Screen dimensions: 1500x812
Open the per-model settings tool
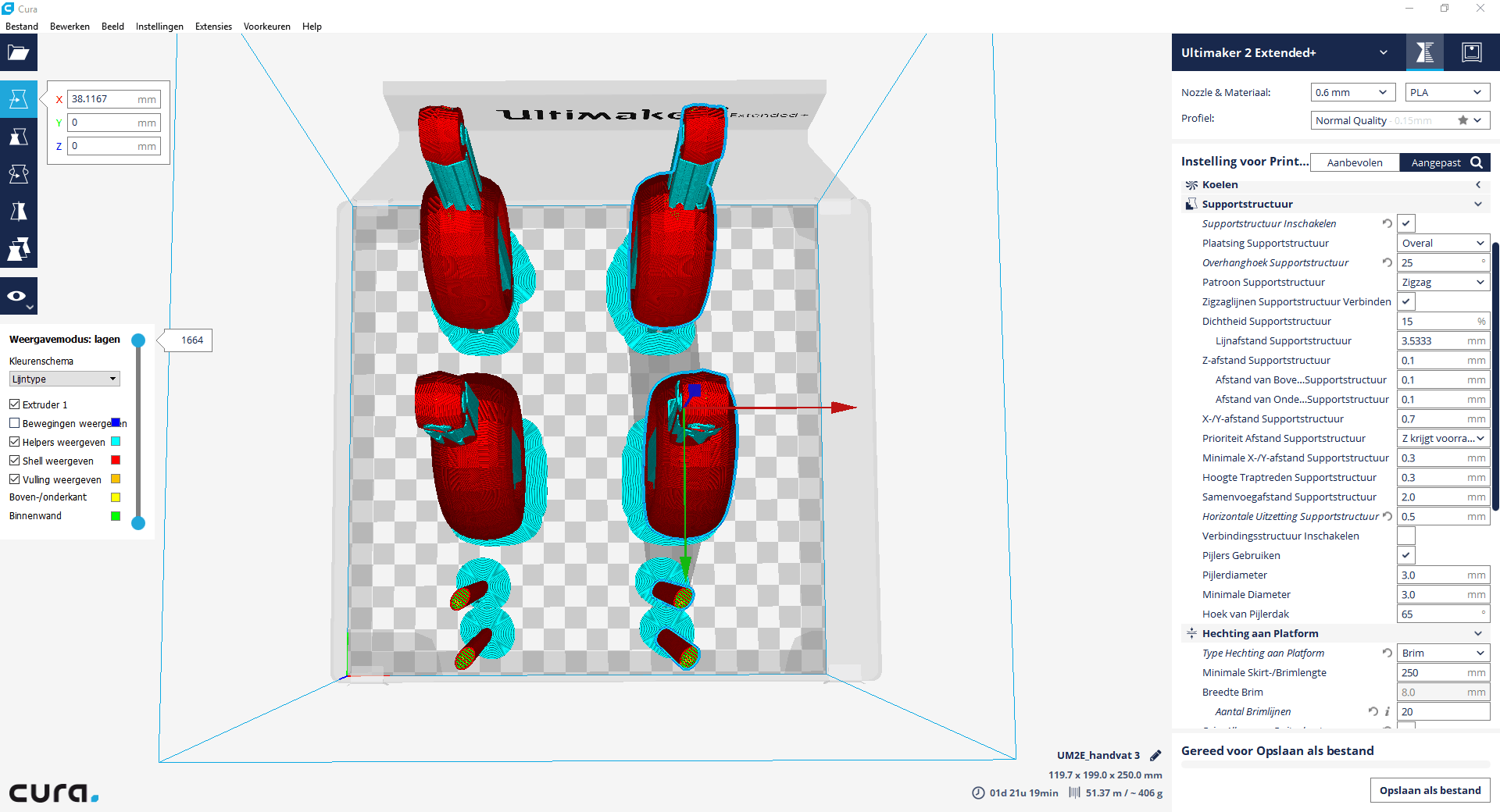coord(19,249)
